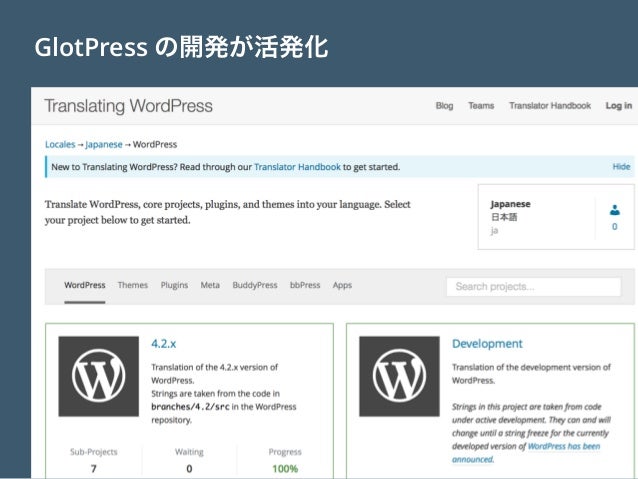The height and width of the screenshot is (479, 638).
Task: Switch to the Themes tab
Action: [133, 285]
